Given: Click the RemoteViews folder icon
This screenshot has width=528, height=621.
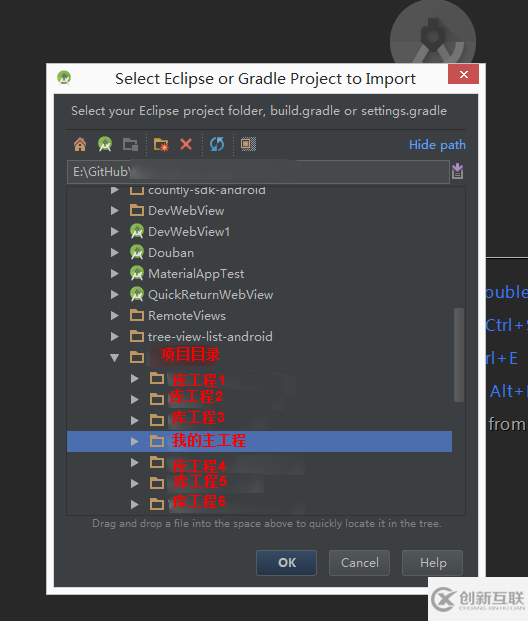Looking at the screenshot, I should tap(137, 316).
